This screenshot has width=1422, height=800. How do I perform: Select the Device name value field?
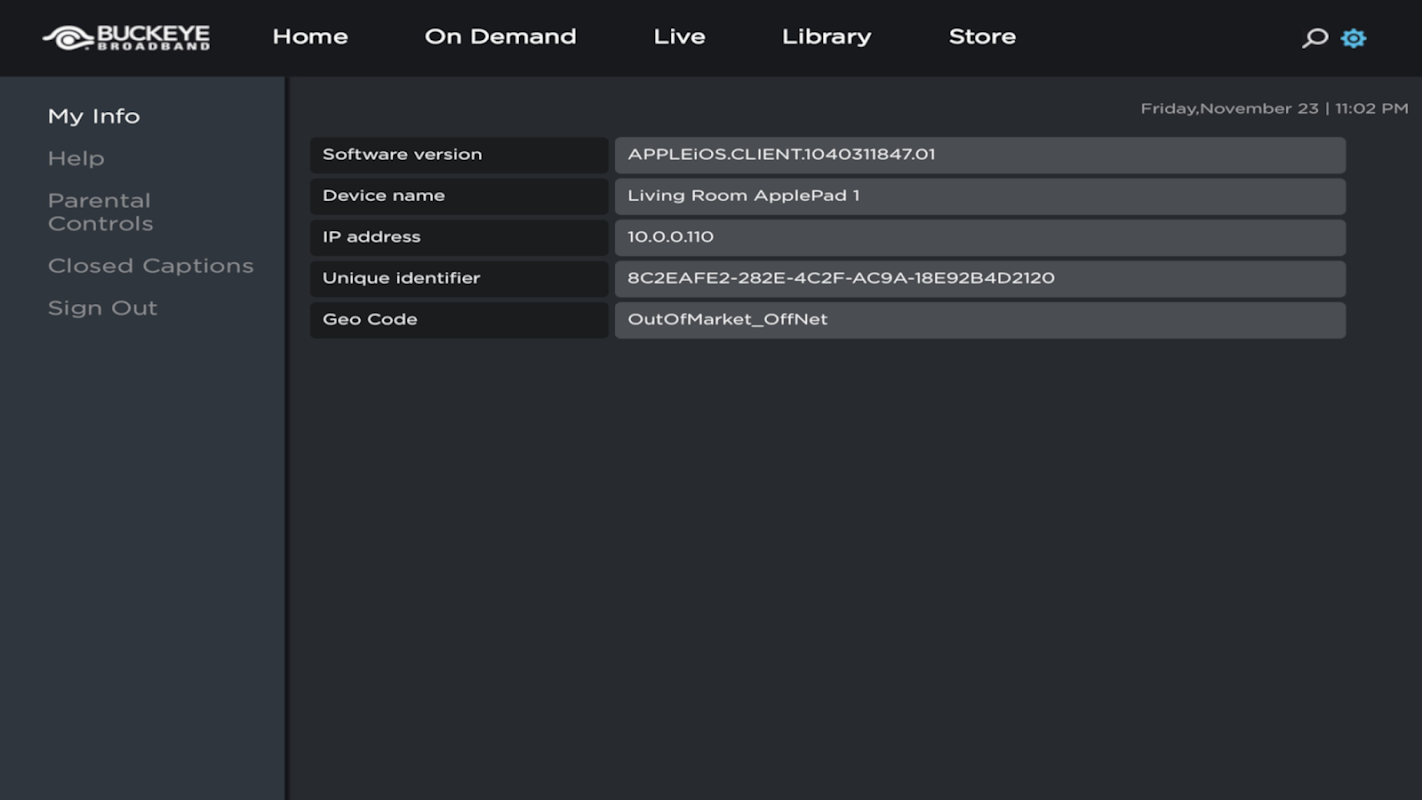(980, 196)
